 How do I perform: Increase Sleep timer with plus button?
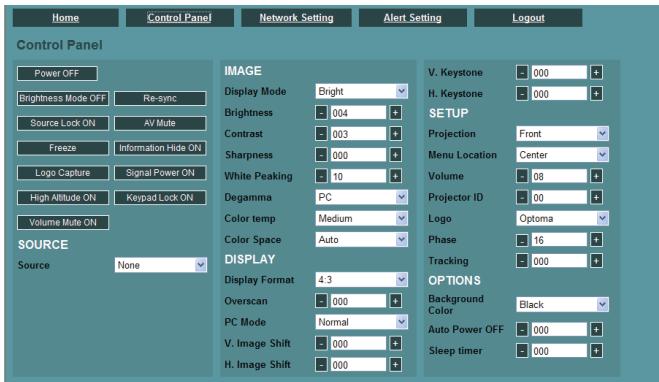[x=596, y=351]
